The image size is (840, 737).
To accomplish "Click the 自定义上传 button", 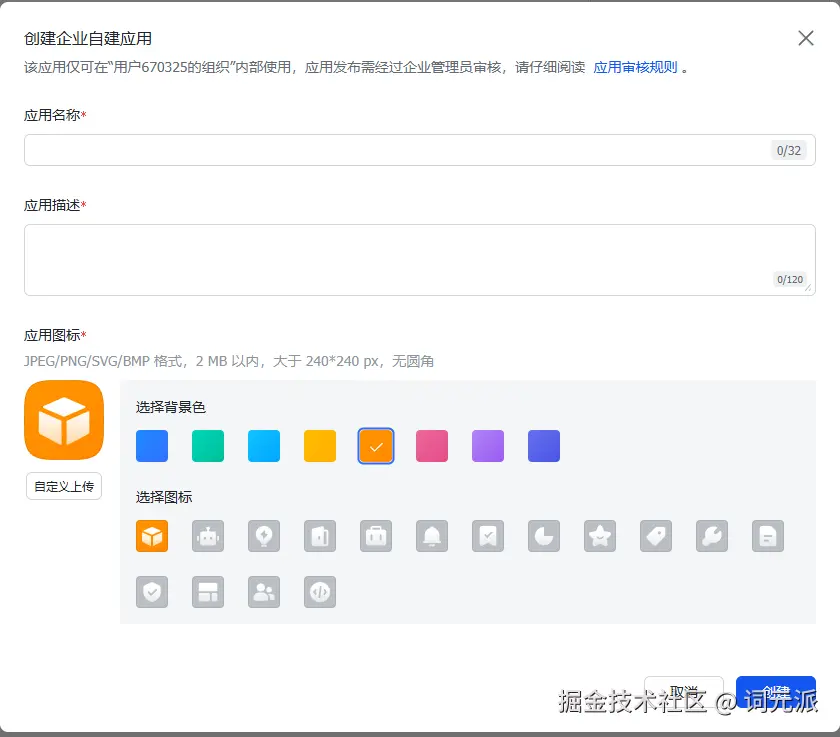I will tap(64, 486).
